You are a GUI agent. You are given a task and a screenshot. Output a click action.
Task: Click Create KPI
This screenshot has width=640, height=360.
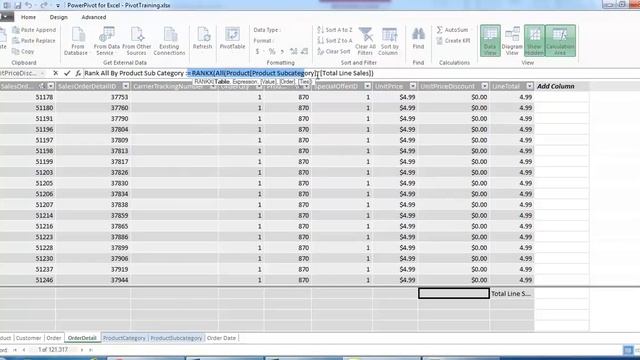point(453,40)
